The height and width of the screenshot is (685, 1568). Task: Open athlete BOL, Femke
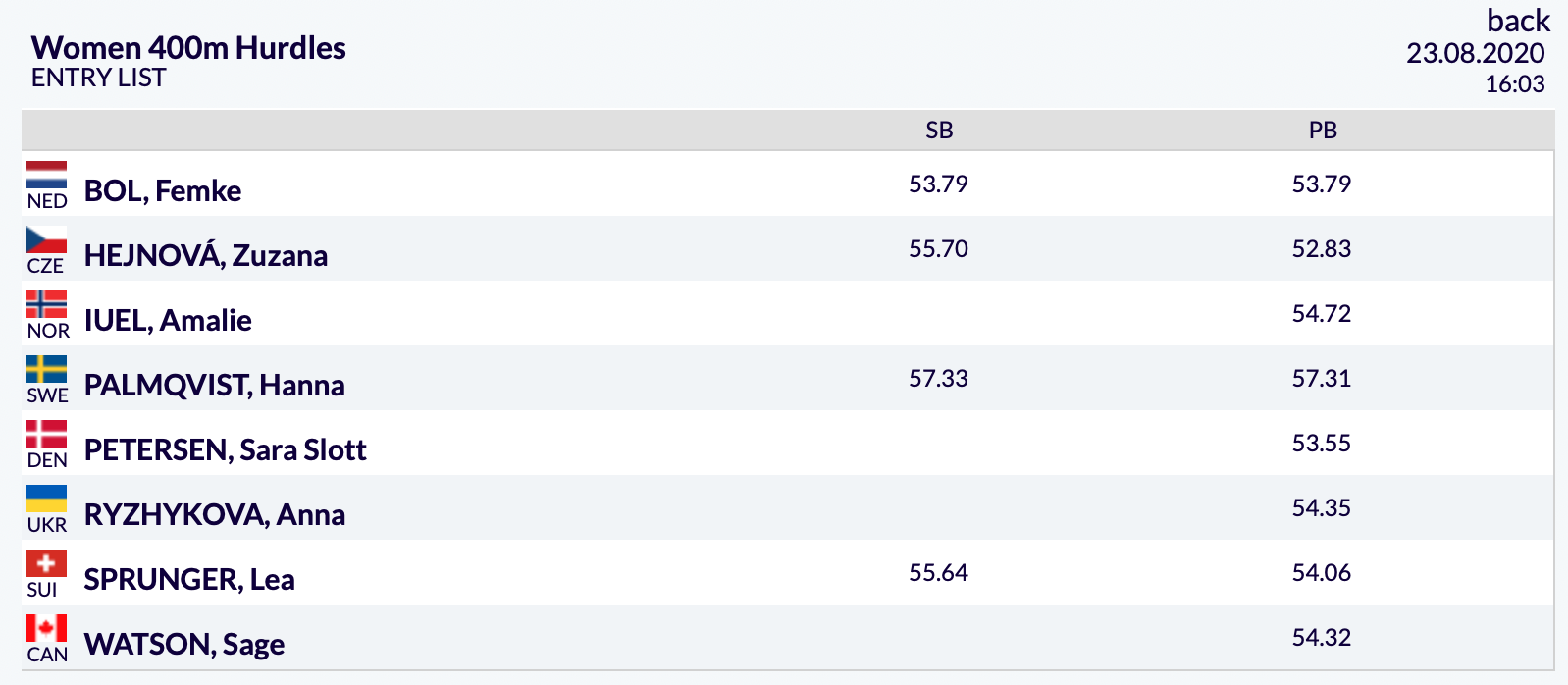click(x=163, y=190)
